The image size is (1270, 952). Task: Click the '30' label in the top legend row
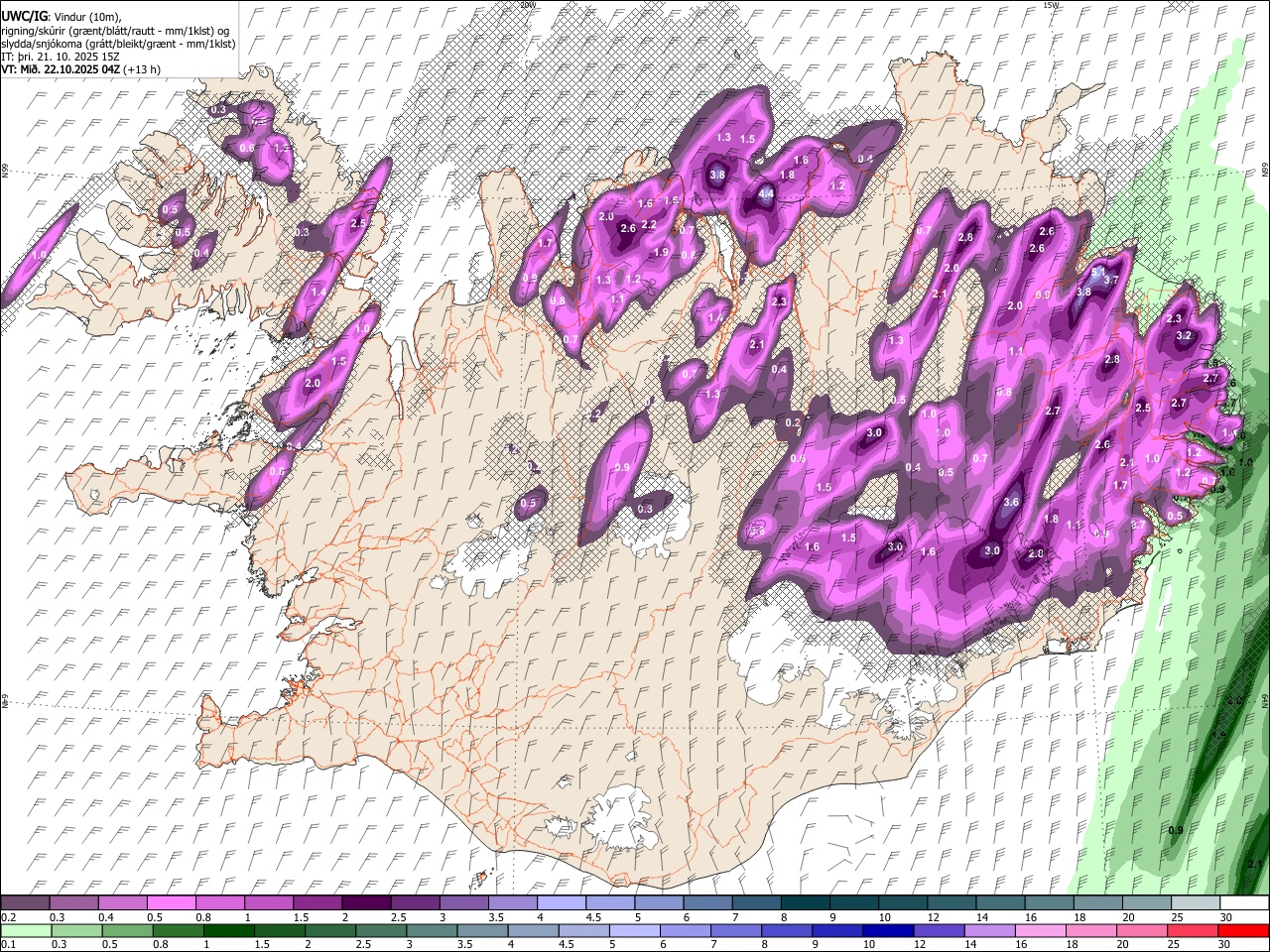tap(1226, 917)
